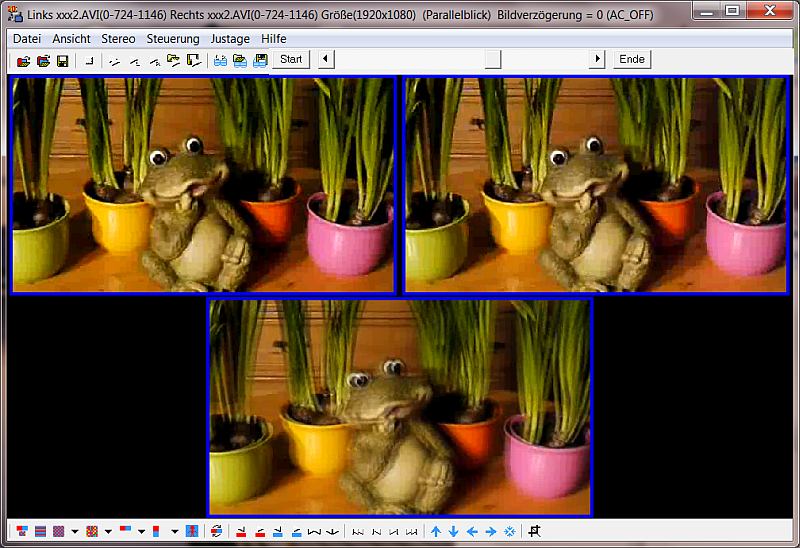Click the blue open-folder stereo icon
The height and width of the screenshot is (548, 800).
point(240,61)
